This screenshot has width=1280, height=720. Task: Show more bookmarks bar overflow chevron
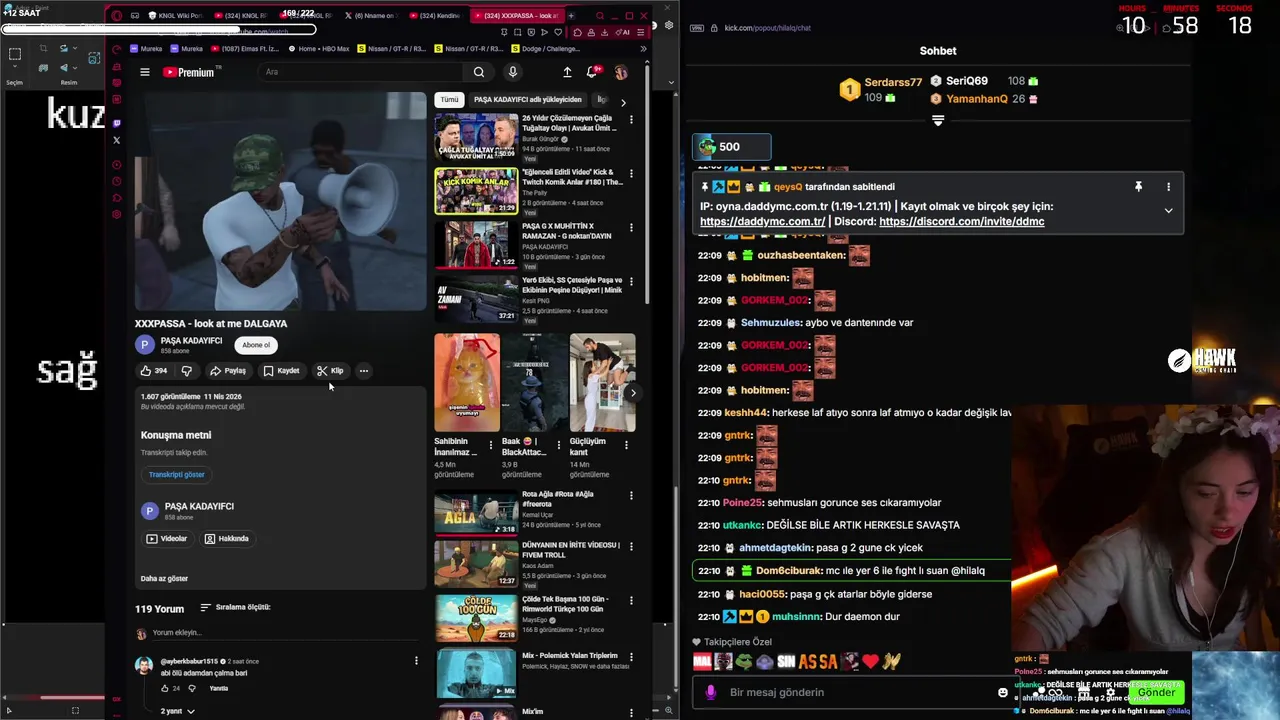point(643,49)
